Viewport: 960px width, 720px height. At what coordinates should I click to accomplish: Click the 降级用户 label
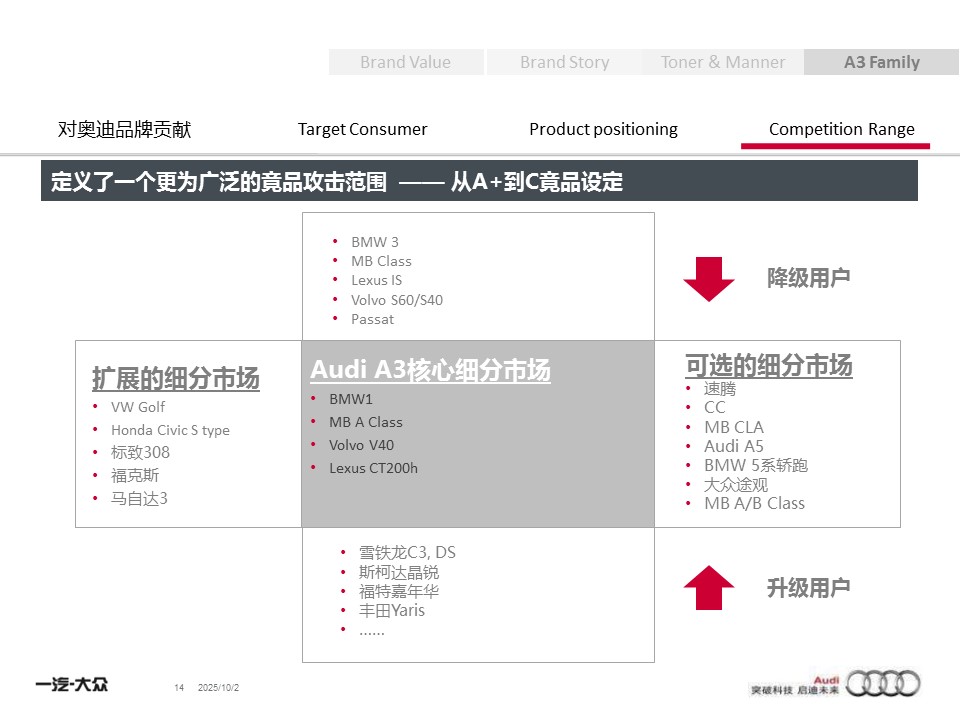coord(808,278)
